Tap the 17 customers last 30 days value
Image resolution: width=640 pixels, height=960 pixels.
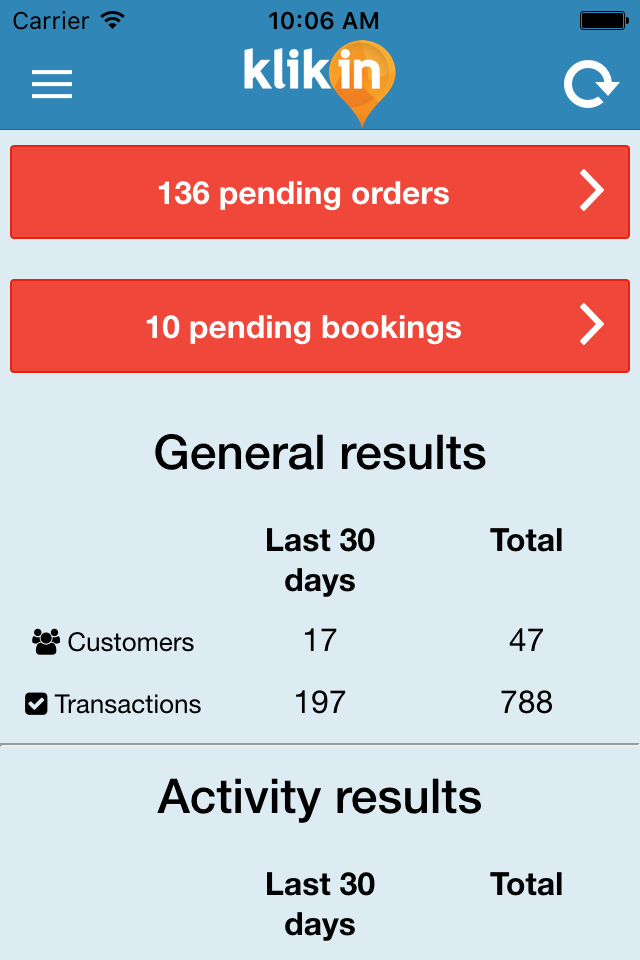320,640
